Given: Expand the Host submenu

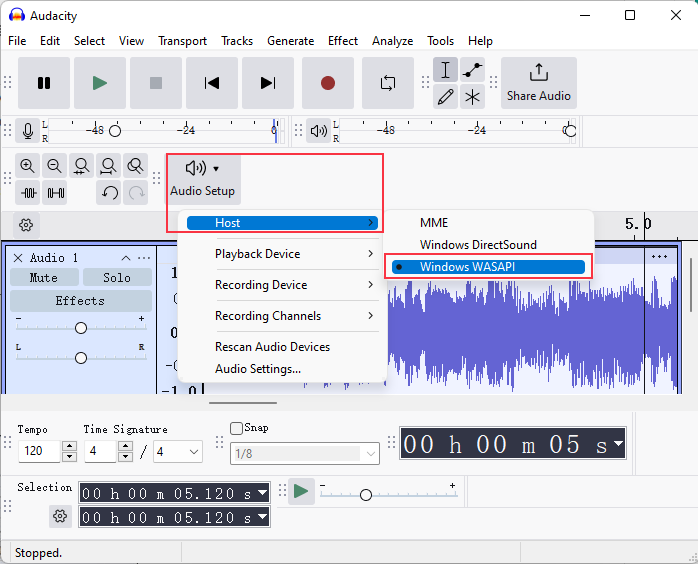Looking at the screenshot, I should [x=282, y=223].
